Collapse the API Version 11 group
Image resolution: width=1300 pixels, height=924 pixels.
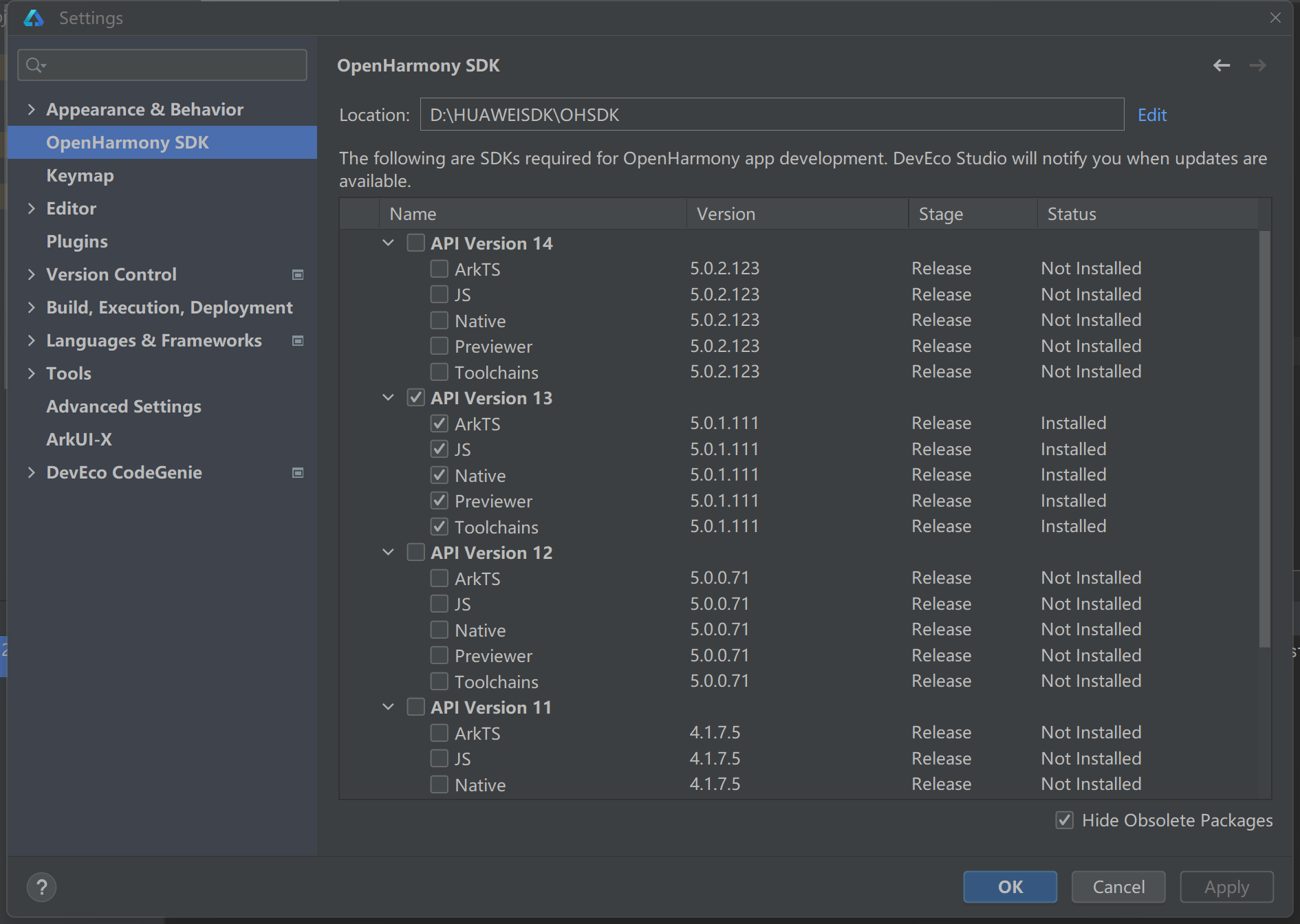click(x=389, y=707)
